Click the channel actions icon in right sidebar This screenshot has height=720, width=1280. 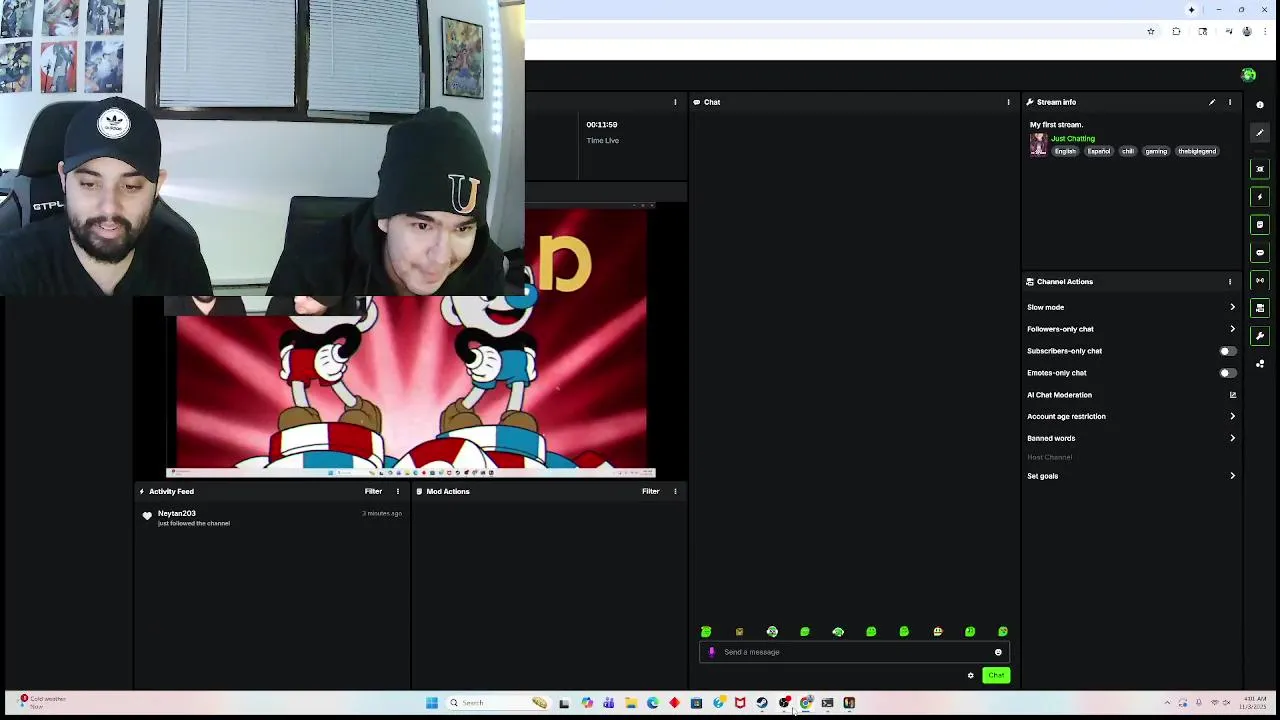(1260, 308)
